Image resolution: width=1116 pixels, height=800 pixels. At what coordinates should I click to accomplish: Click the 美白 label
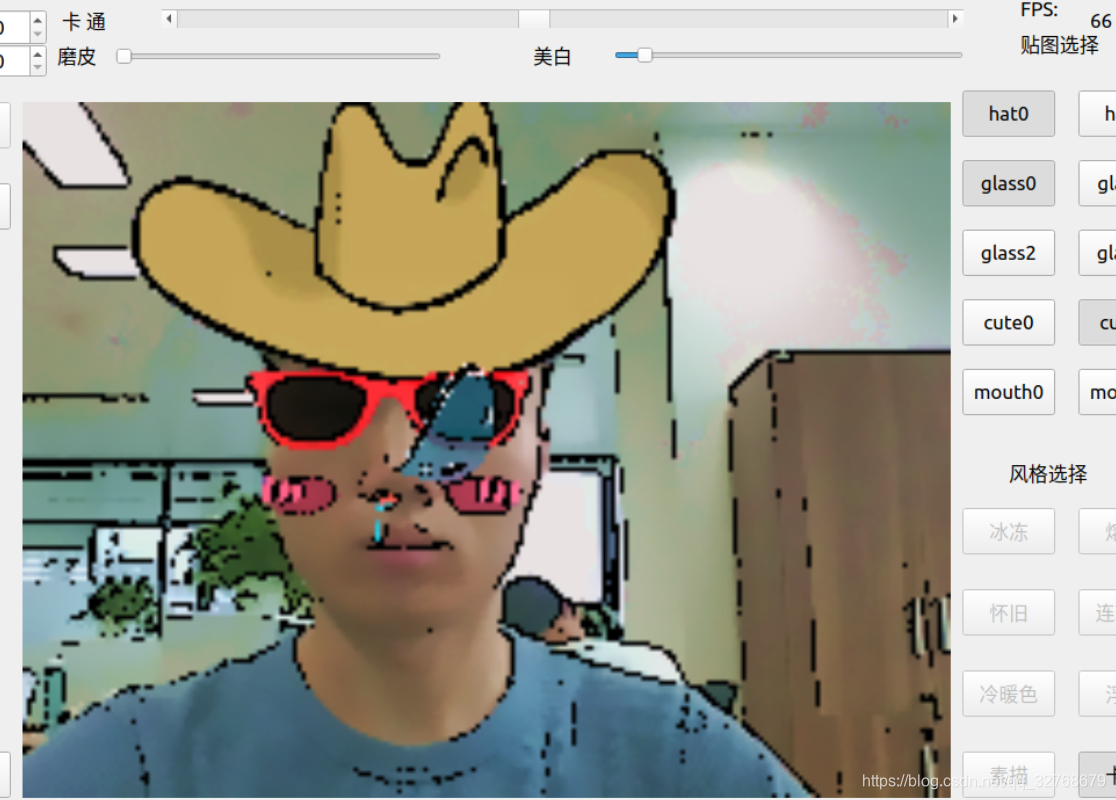pos(552,56)
